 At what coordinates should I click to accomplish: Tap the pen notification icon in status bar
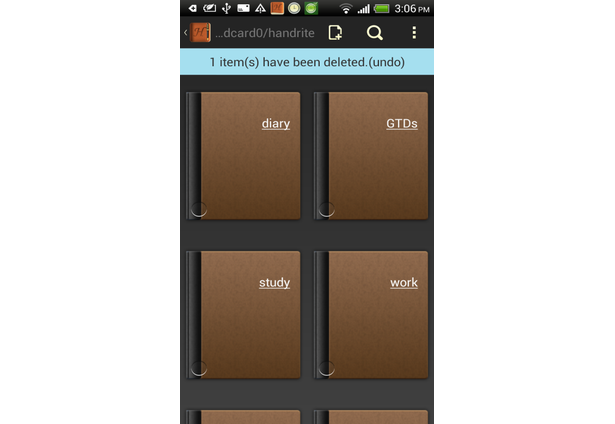[209, 8]
